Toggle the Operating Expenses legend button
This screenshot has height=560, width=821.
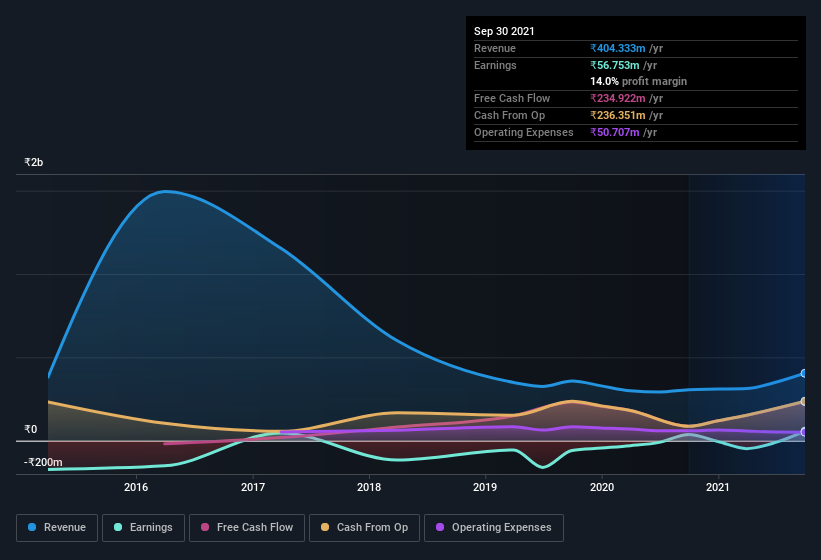point(494,528)
